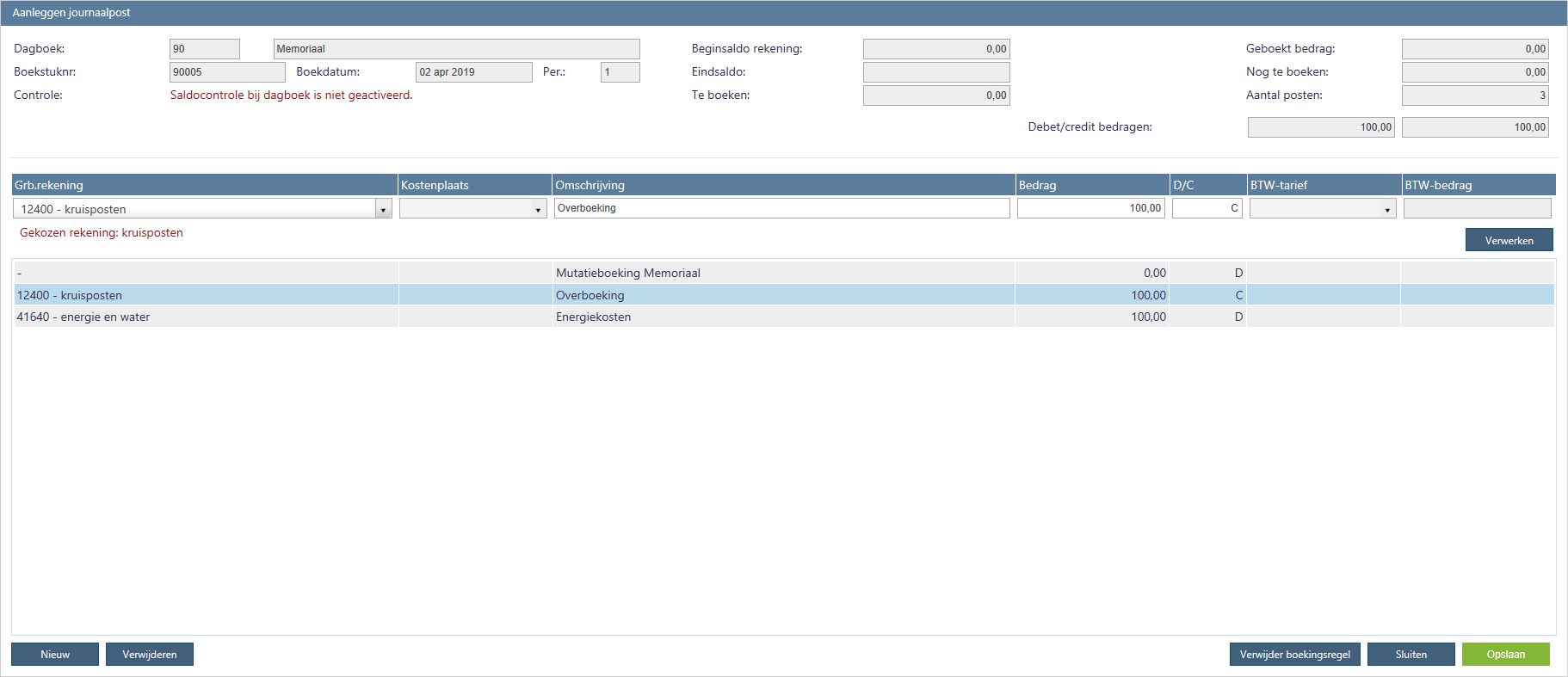The image size is (1568, 677).
Task: Click the Nog te boeken field
Action: pyautogui.click(x=1475, y=72)
